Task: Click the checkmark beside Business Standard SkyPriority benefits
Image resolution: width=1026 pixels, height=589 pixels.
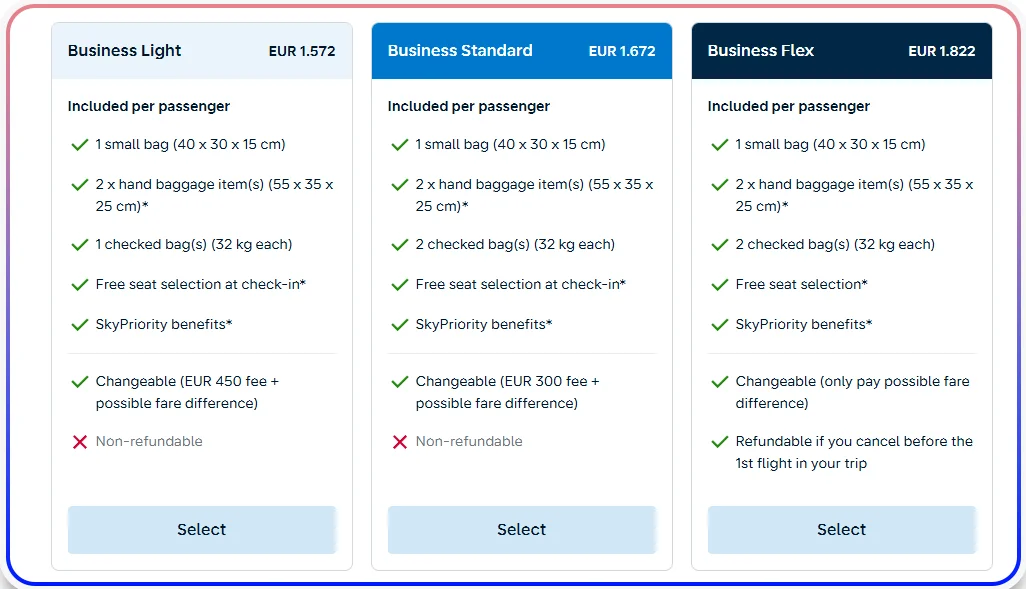Action: click(x=400, y=324)
